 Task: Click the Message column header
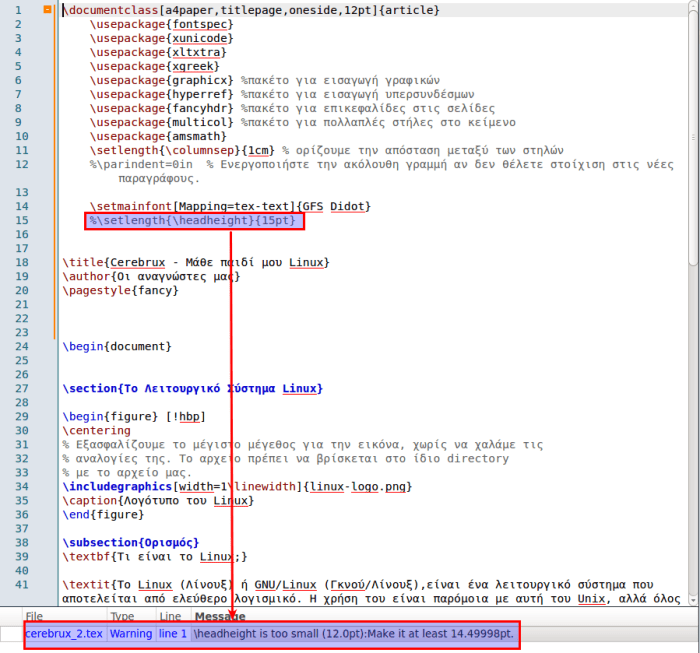tap(220, 617)
